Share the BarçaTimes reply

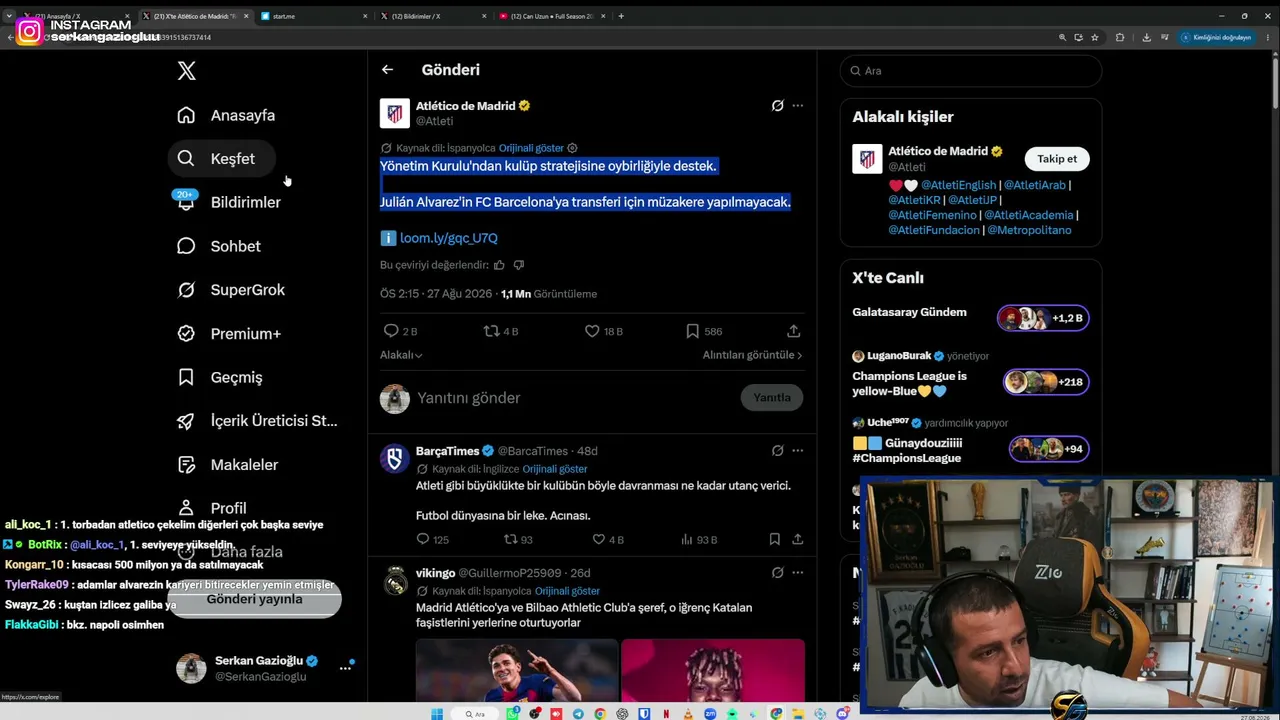[797, 539]
